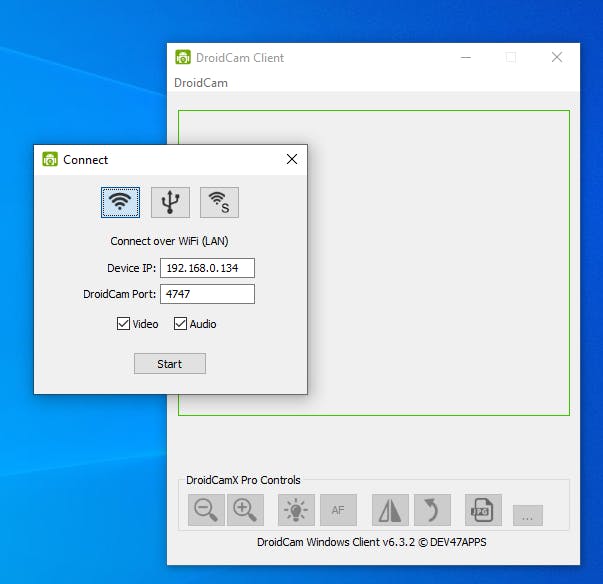Image resolution: width=603 pixels, height=584 pixels.
Task: Toggle the LED flash lightbulb icon
Action: pos(296,510)
